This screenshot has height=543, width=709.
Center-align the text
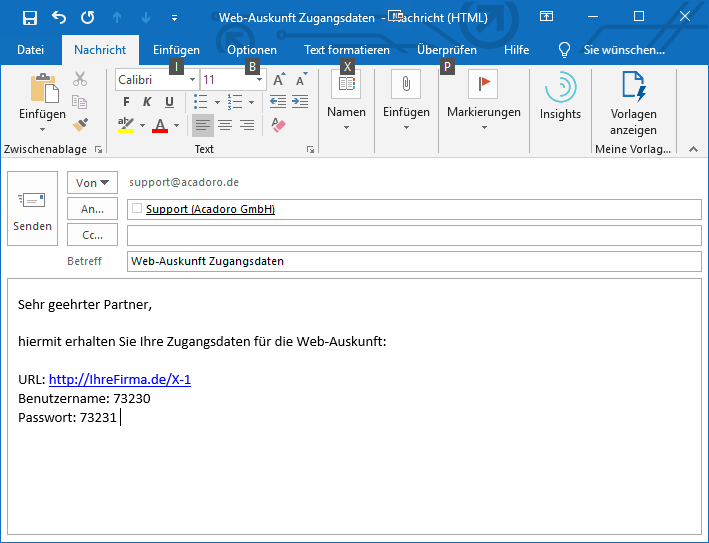coord(225,125)
